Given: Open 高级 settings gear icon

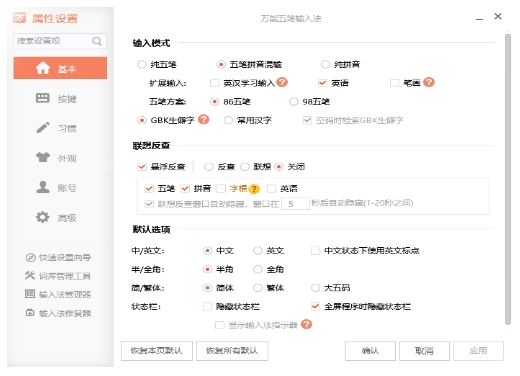Looking at the screenshot, I should (43, 217).
